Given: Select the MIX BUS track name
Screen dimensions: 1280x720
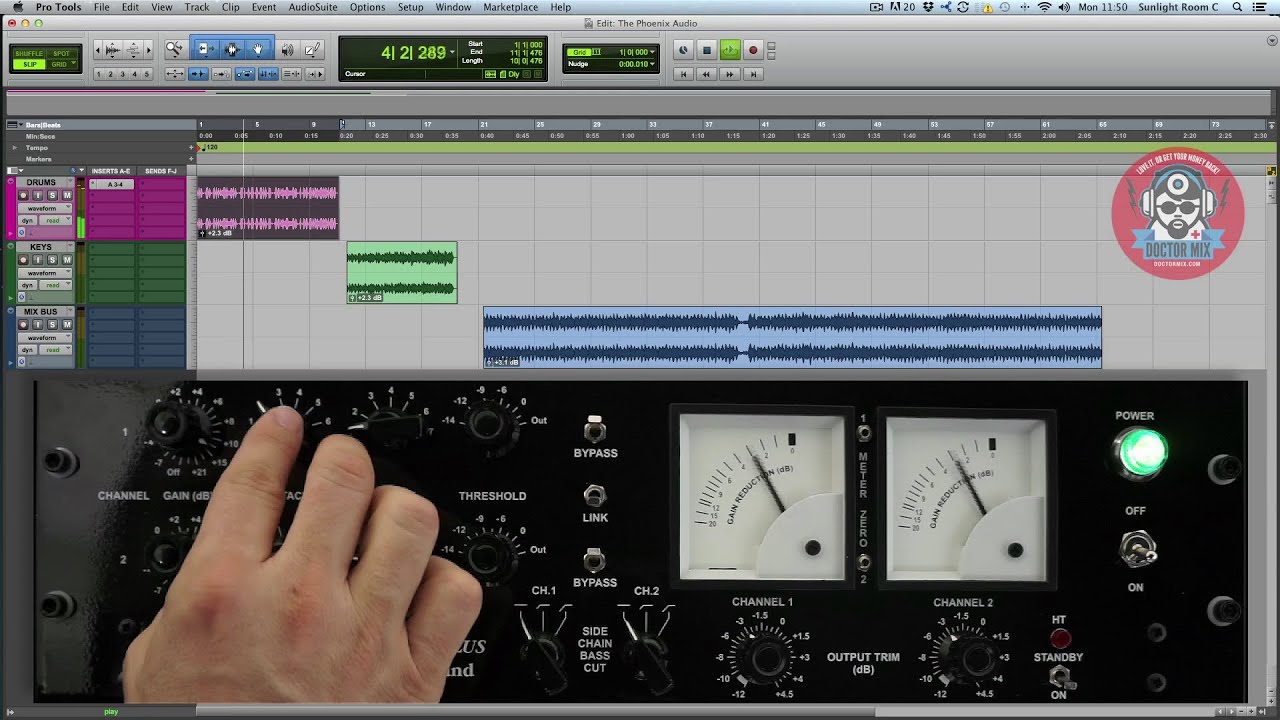Looking at the screenshot, I should (41, 312).
